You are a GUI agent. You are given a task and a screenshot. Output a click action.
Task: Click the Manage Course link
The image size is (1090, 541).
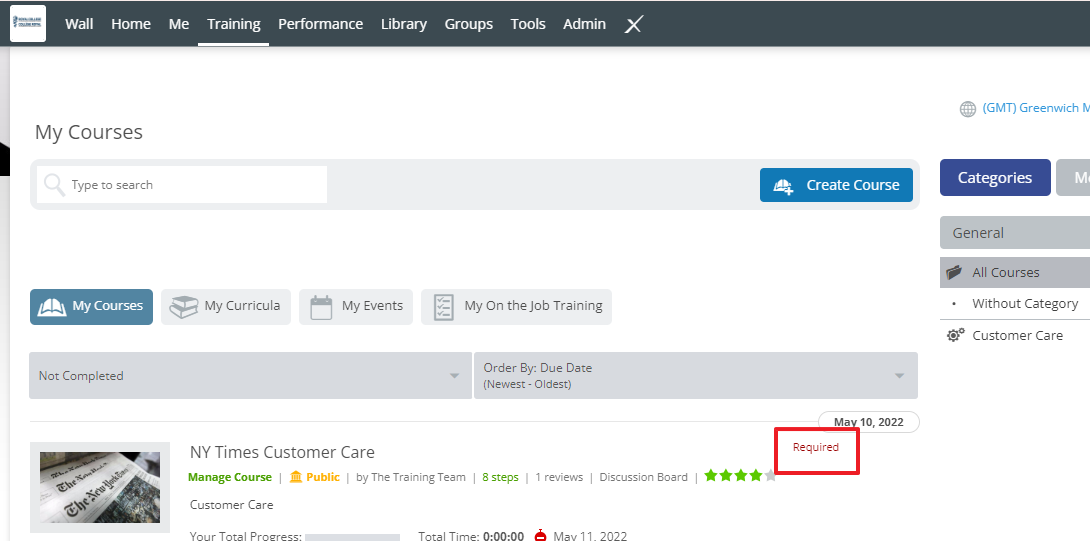point(229,477)
